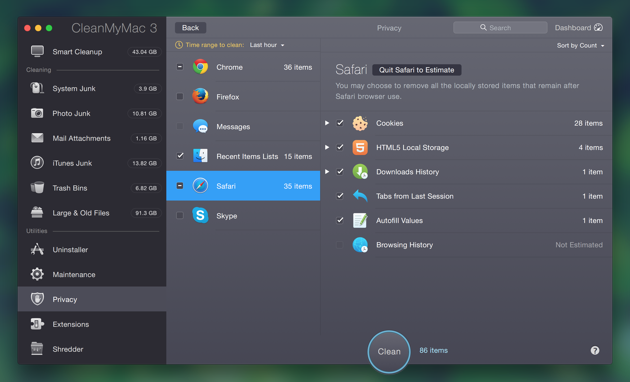Uncheck the Recent Items Lists checkbox

180,155
